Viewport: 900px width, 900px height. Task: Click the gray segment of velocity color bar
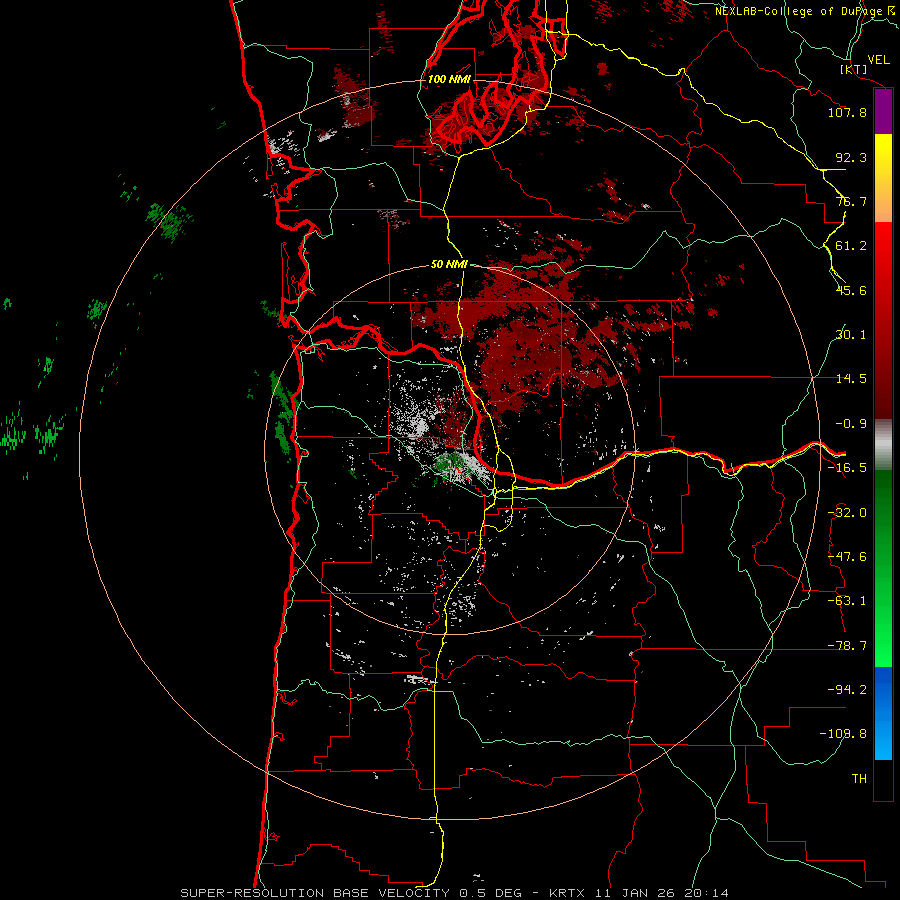tap(883, 445)
